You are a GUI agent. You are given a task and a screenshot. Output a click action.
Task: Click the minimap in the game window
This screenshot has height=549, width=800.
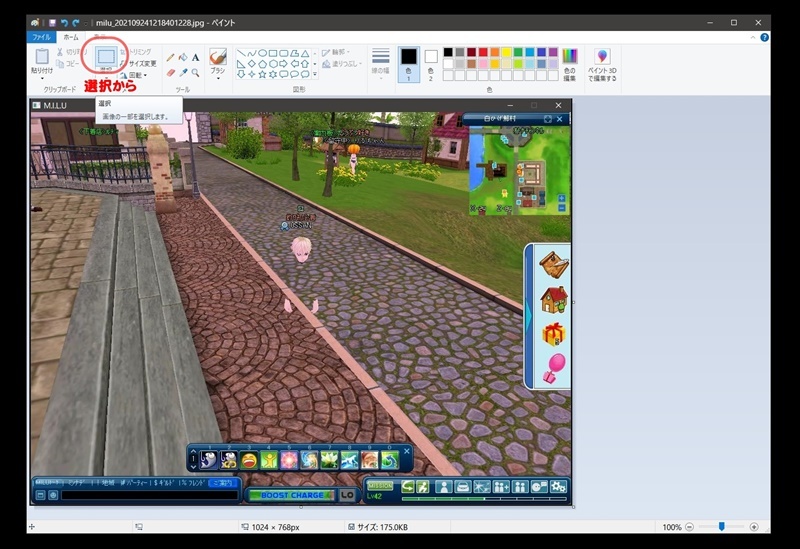click(x=519, y=170)
